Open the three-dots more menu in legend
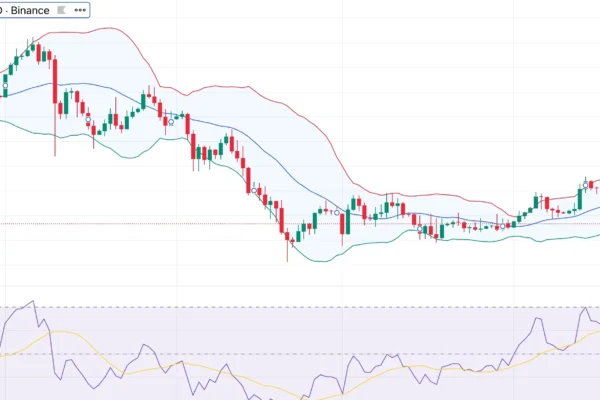The image size is (600, 400). 79,10
